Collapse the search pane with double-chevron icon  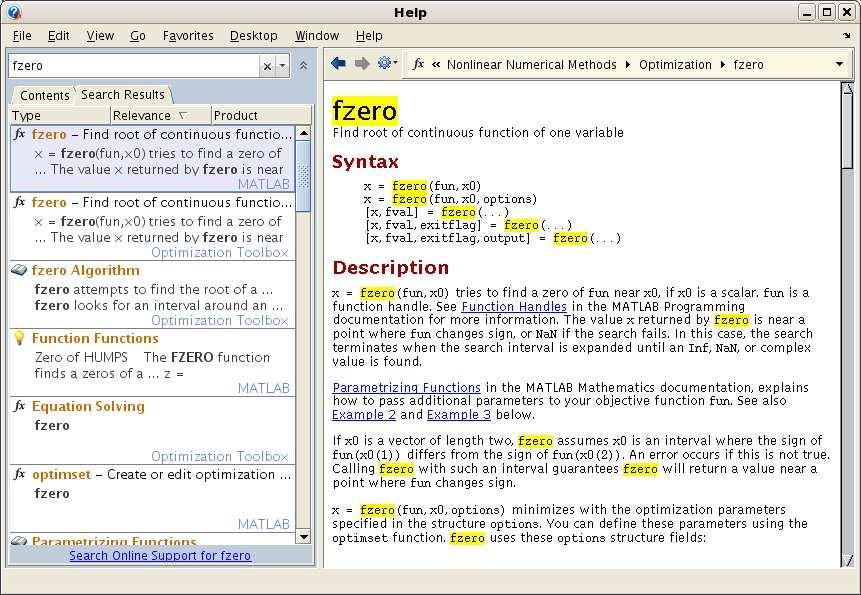tap(303, 65)
